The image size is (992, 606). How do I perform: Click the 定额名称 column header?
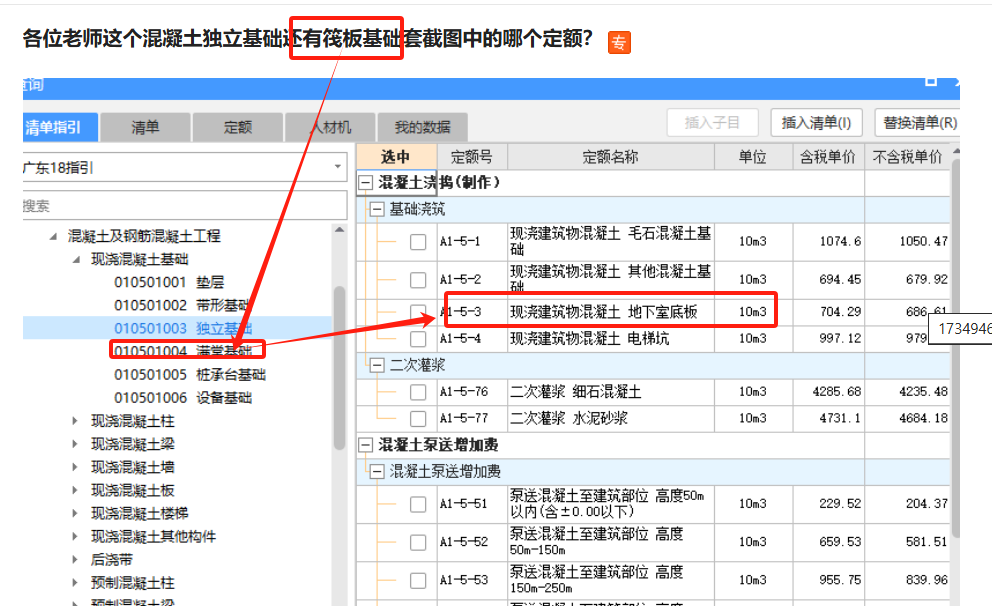tap(611, 157)
